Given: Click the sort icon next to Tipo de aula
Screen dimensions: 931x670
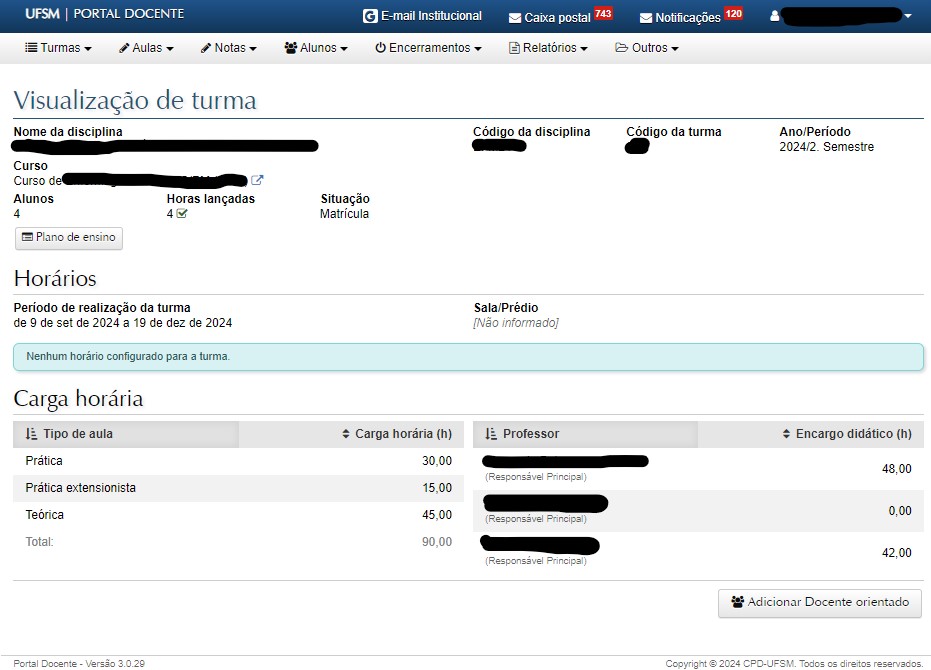Looking at the screenshot, I should pyautogui.click(x=31, y=434).
